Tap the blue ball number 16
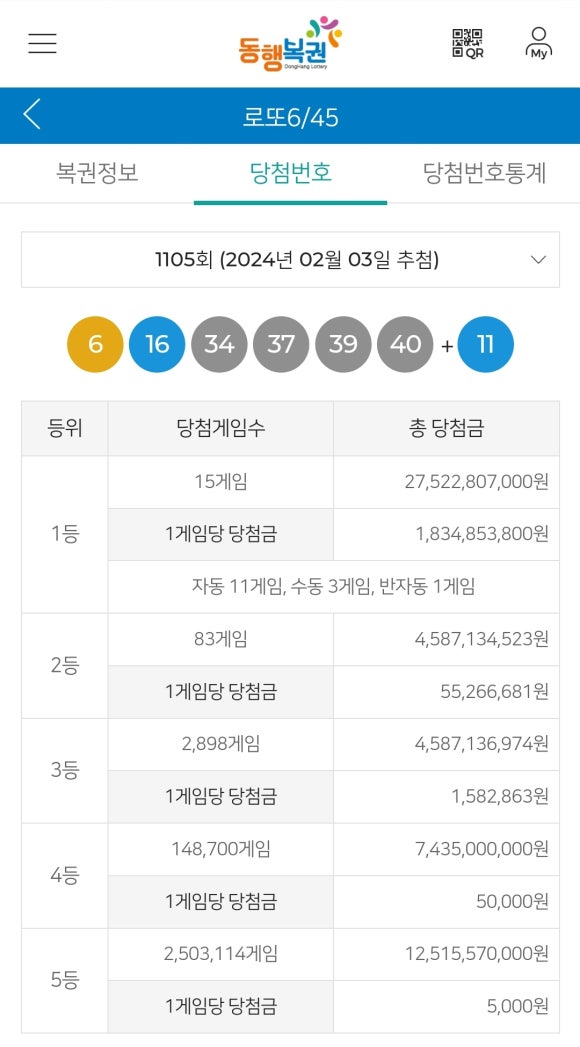The image size is (580, 1047). point(157,344)
